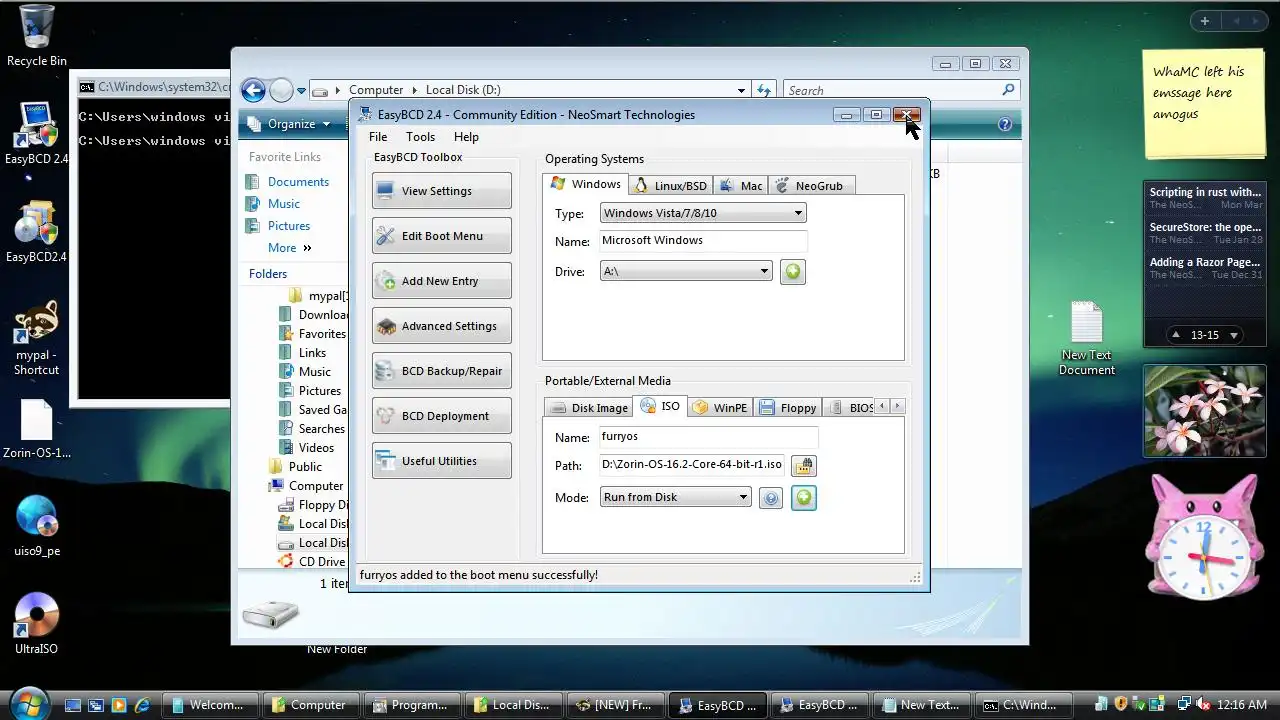Open Recycle Bin desktop icon
Viewport: 1280px width, 720px height.
(x=37, y=36)
